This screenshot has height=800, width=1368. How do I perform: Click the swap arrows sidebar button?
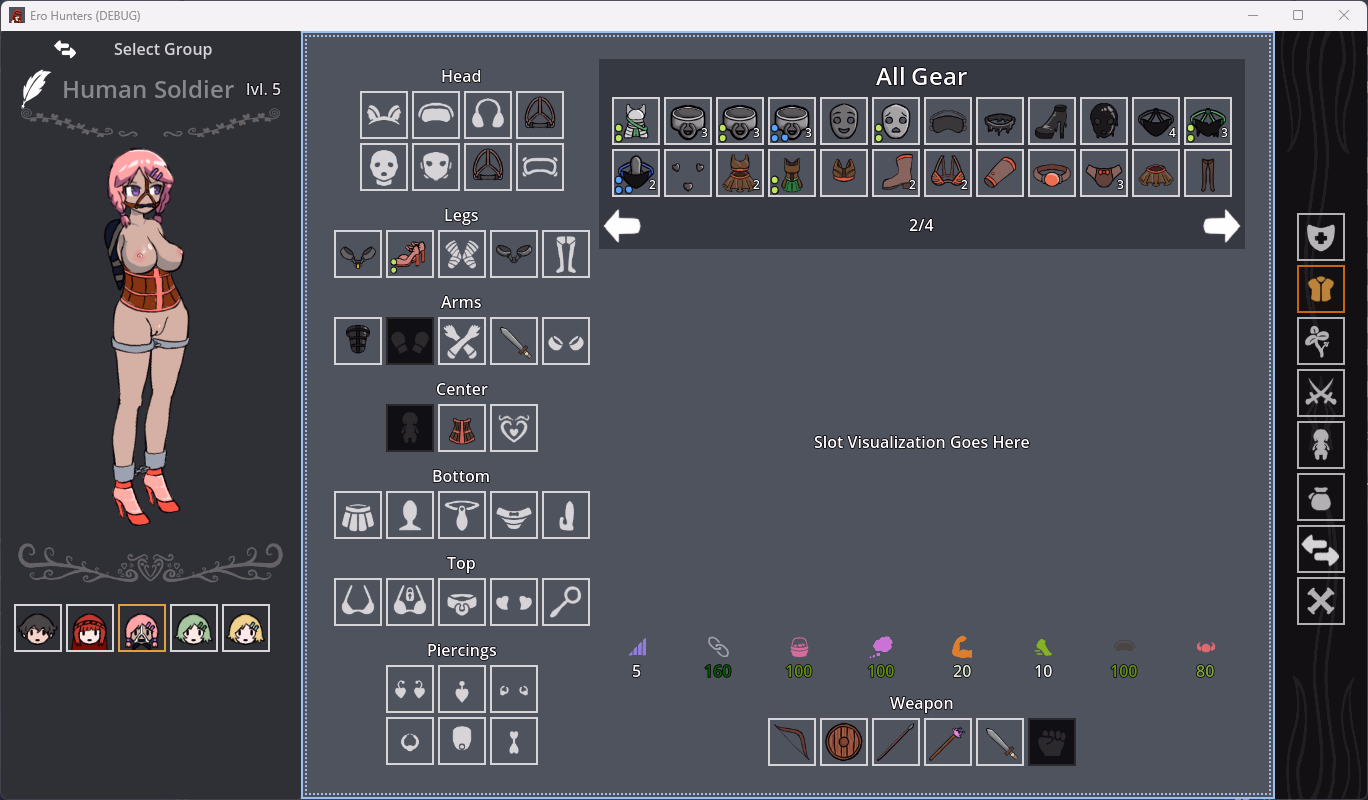(x=1321, y=549)
